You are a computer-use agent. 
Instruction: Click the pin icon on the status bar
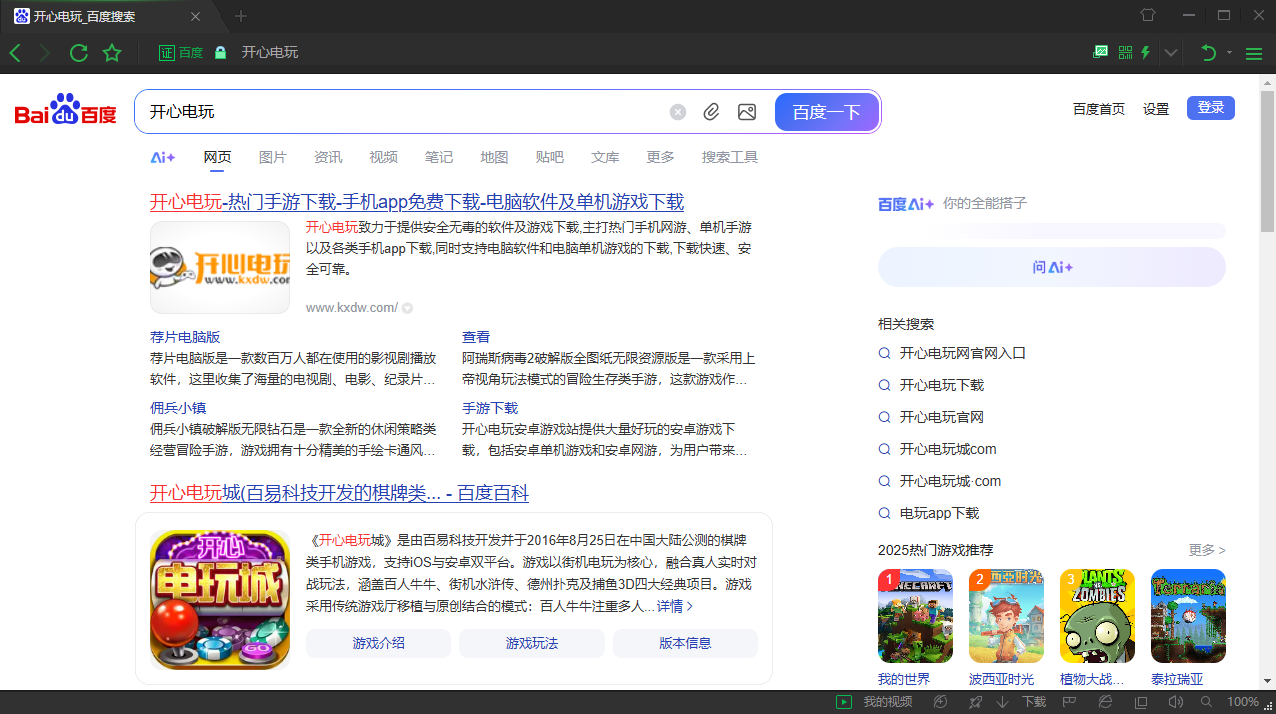coord(975,703)
